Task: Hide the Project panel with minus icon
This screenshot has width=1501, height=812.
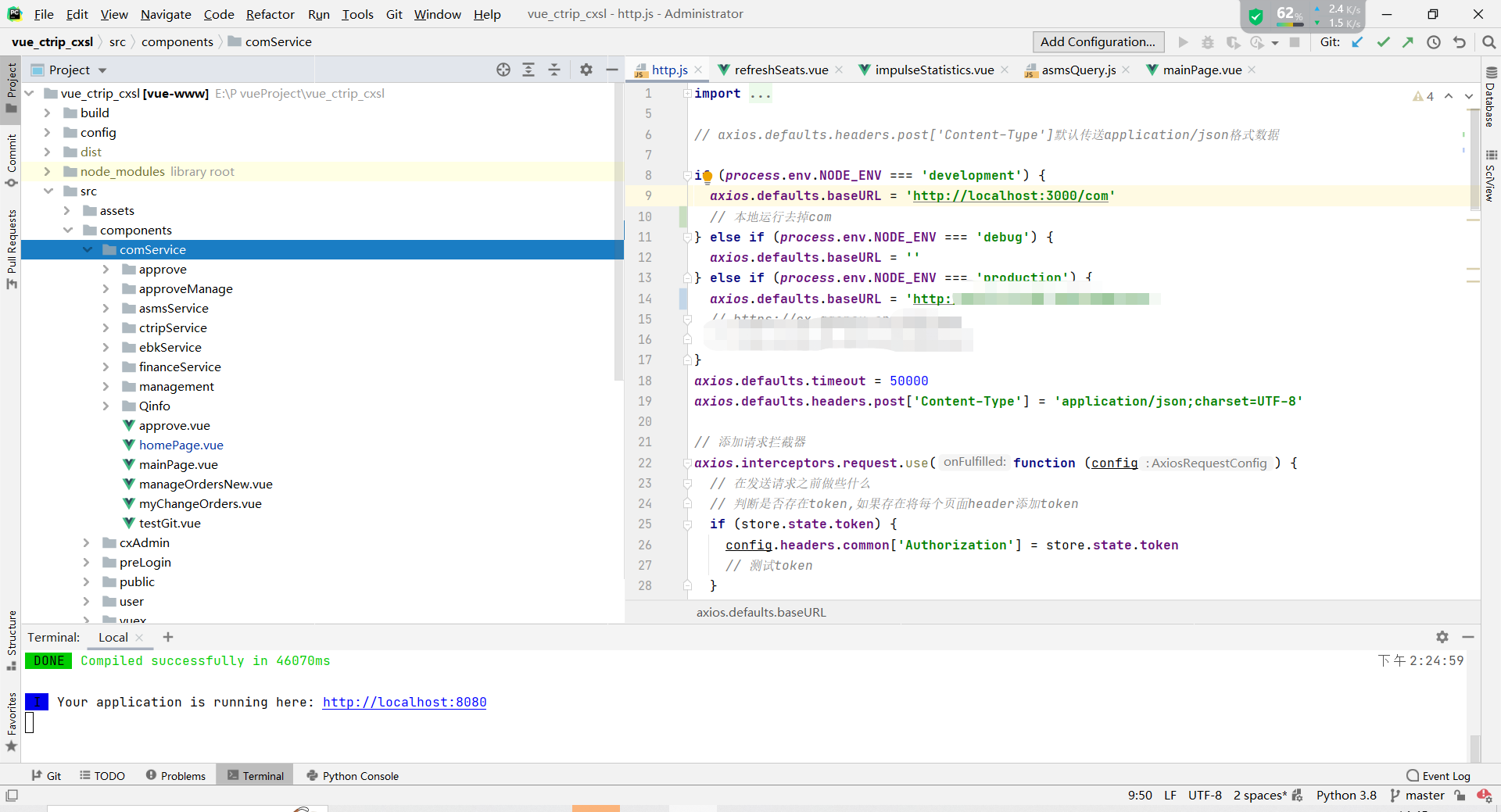Action: (x=612, y=70)
